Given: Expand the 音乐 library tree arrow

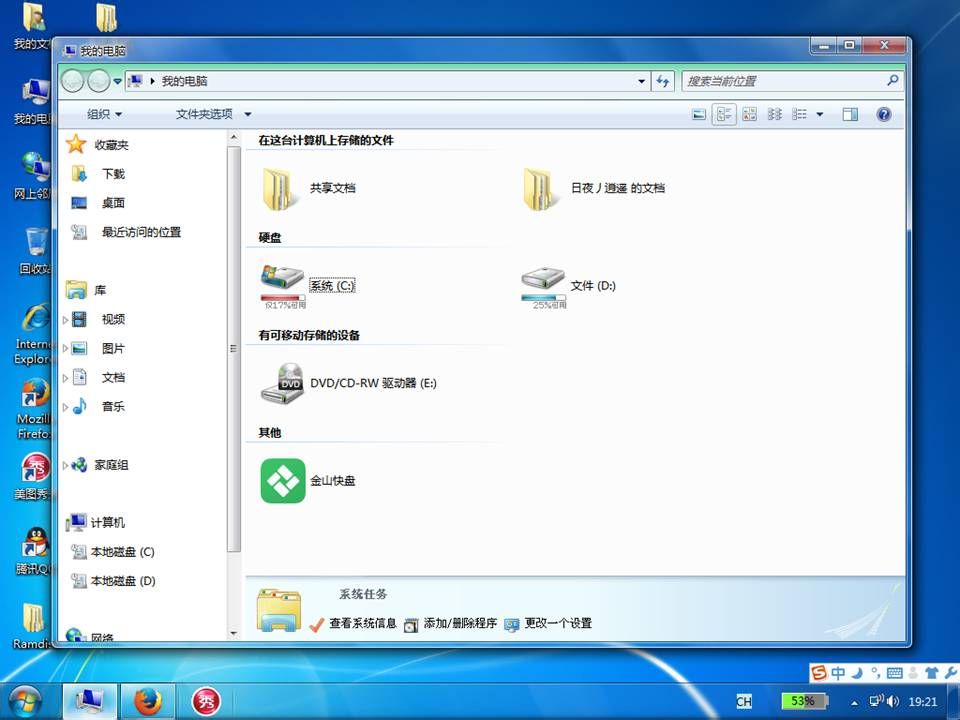Looking at the screenshot, I should click(66, 407).
